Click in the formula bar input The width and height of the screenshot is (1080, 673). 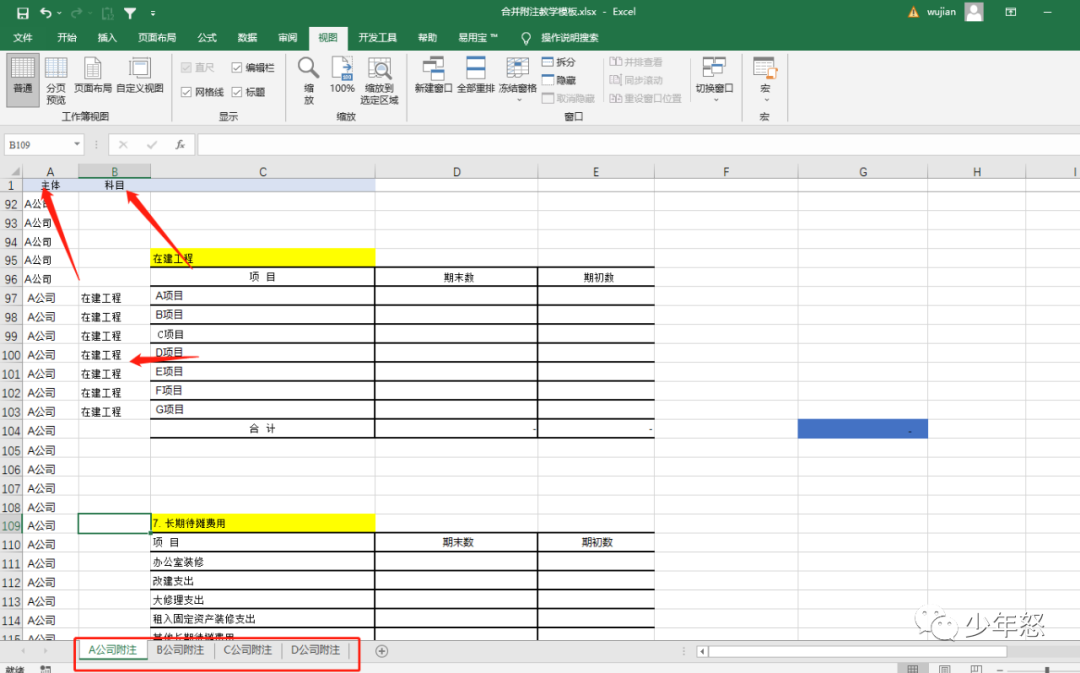pos(638,145)
